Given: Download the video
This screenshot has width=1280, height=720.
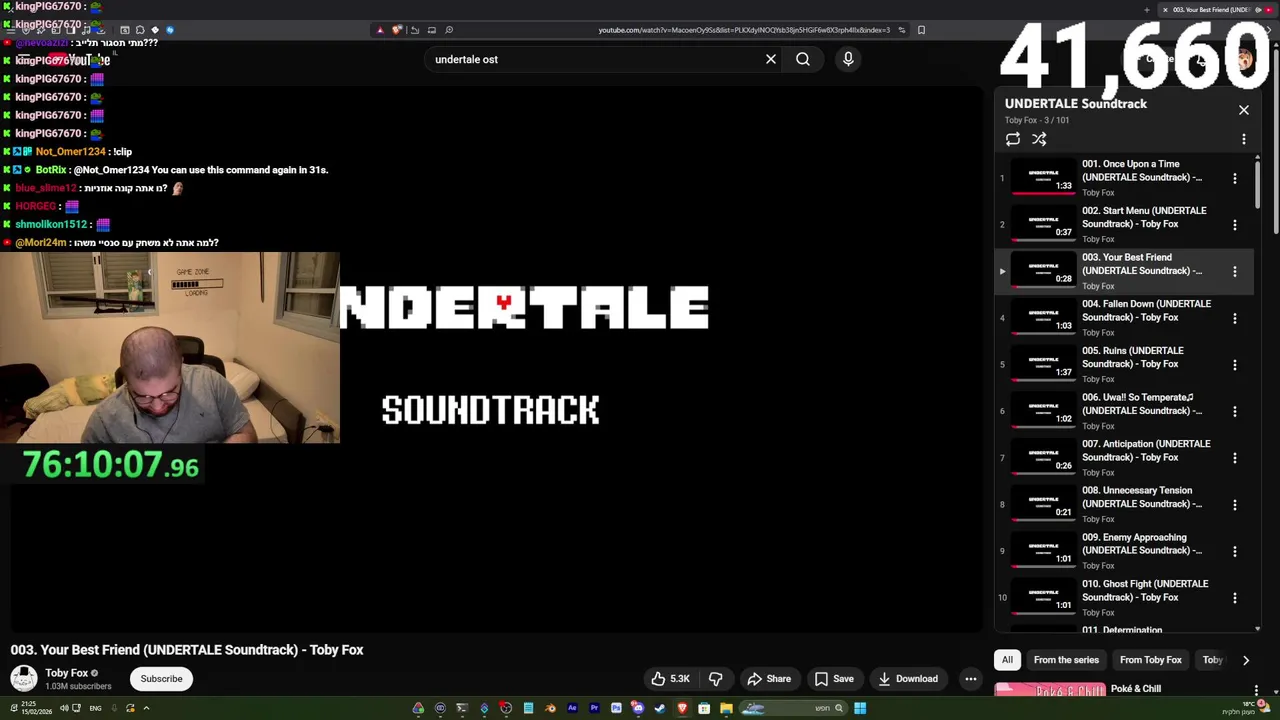Looking at the screenshot, I should pos(908,679).
